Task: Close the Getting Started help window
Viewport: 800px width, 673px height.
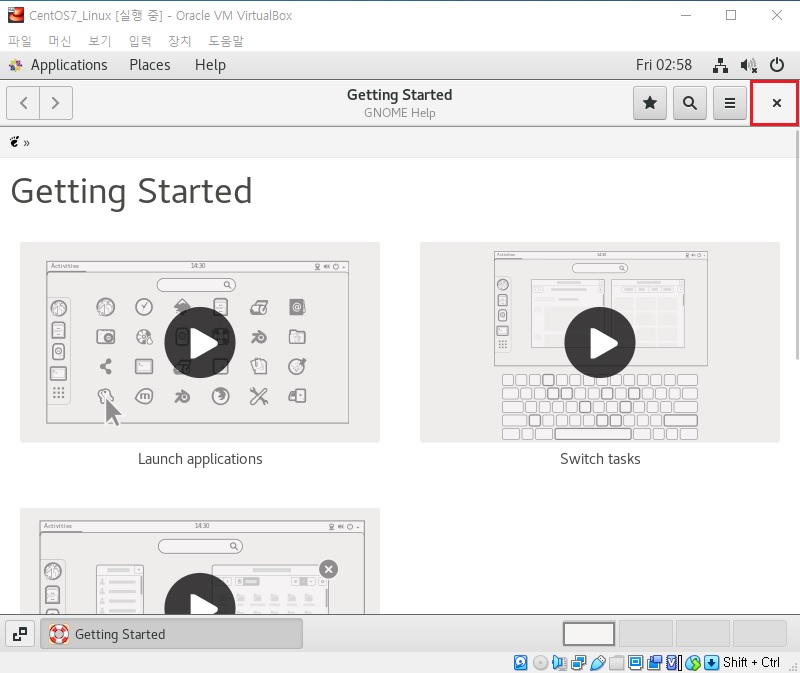Action: (x=776, y=103)
